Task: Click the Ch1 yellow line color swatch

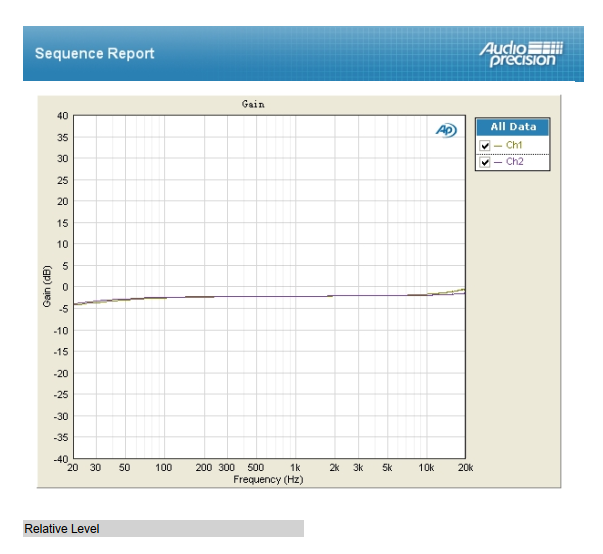Action: pos(498,146)
